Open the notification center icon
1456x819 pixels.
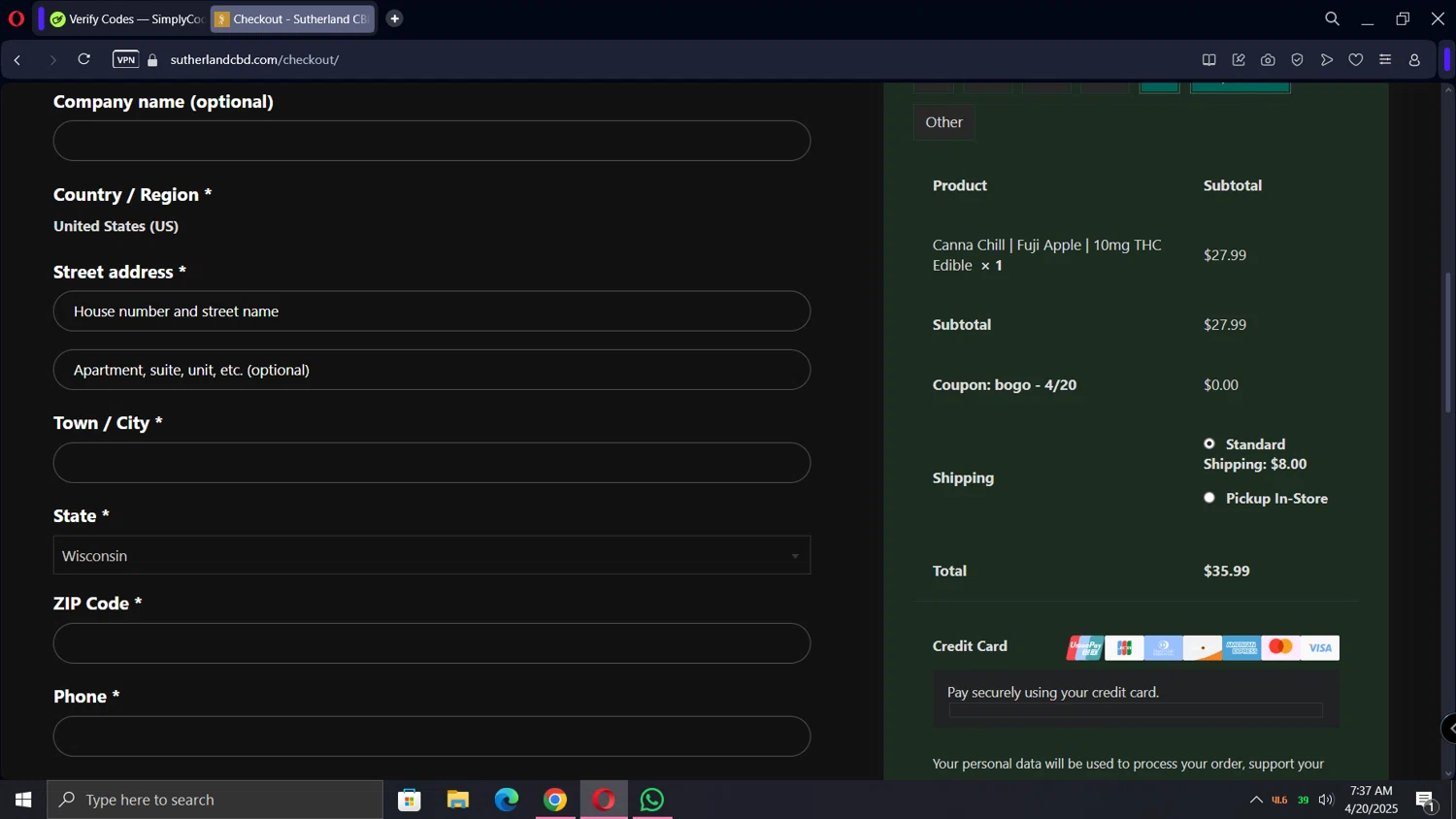1426,801
